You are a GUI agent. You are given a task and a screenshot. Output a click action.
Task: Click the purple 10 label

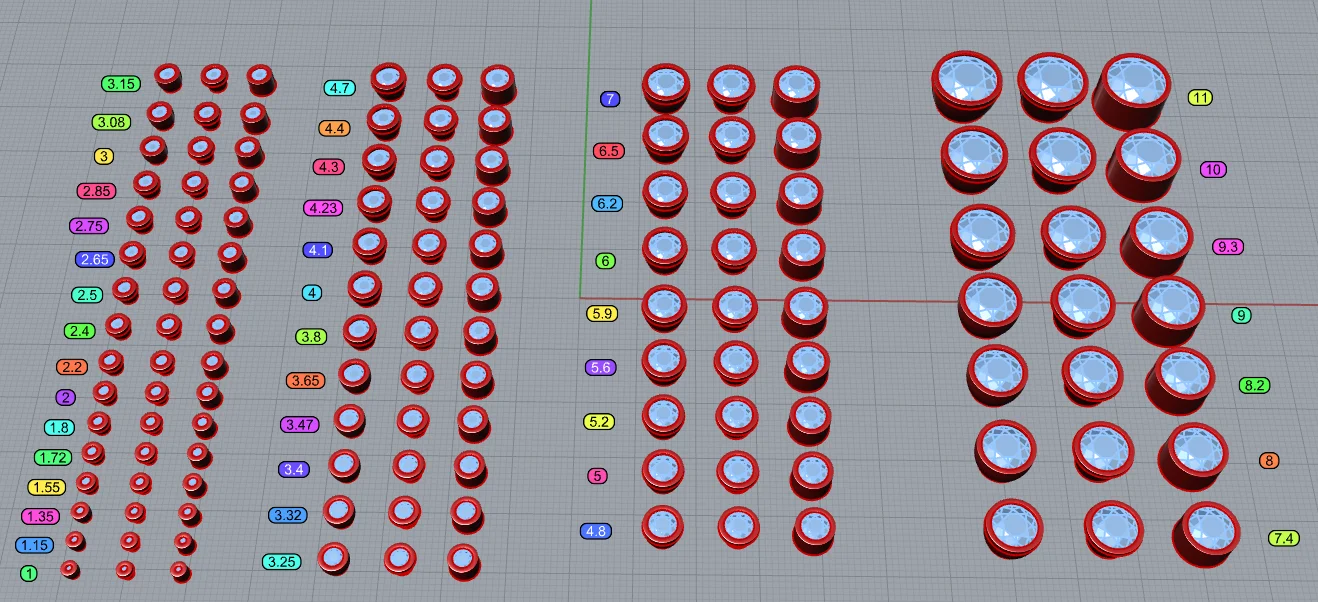point(1213,170)
